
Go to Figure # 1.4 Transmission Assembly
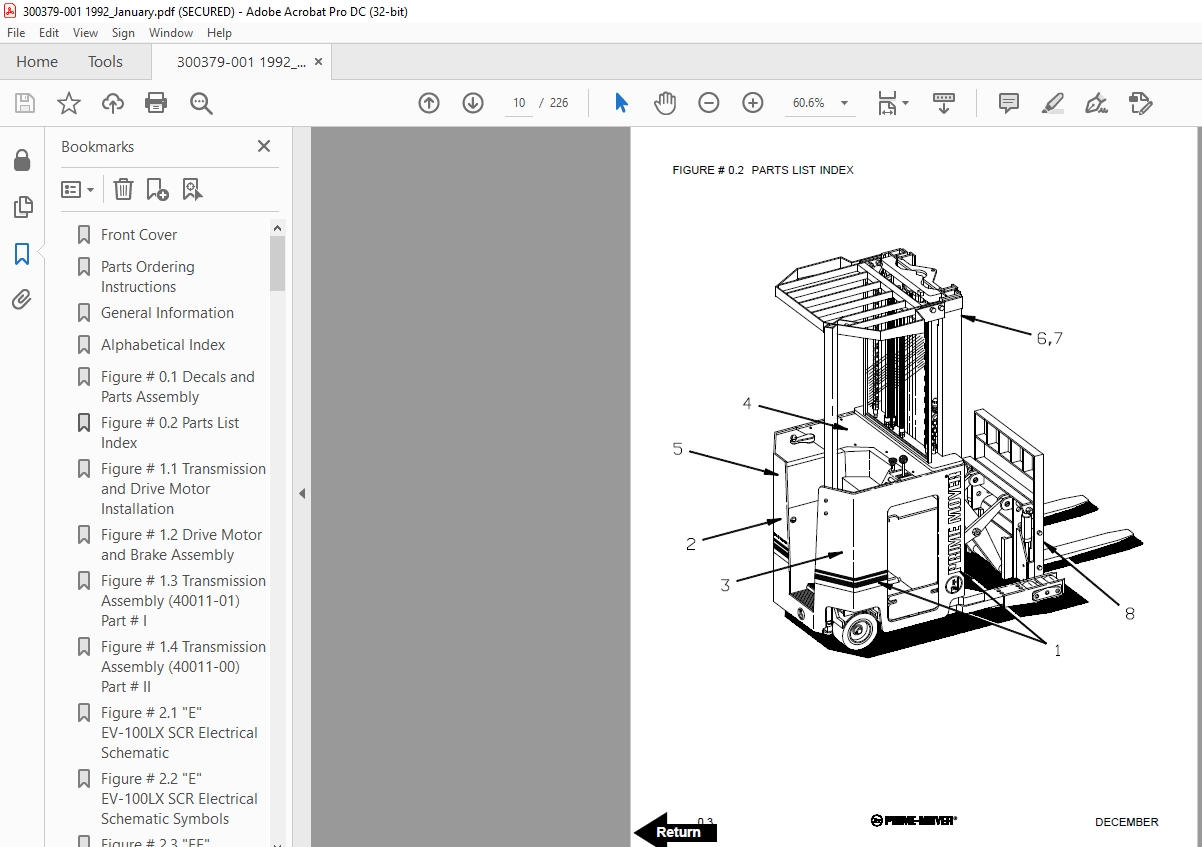click(x=183, y=667)
